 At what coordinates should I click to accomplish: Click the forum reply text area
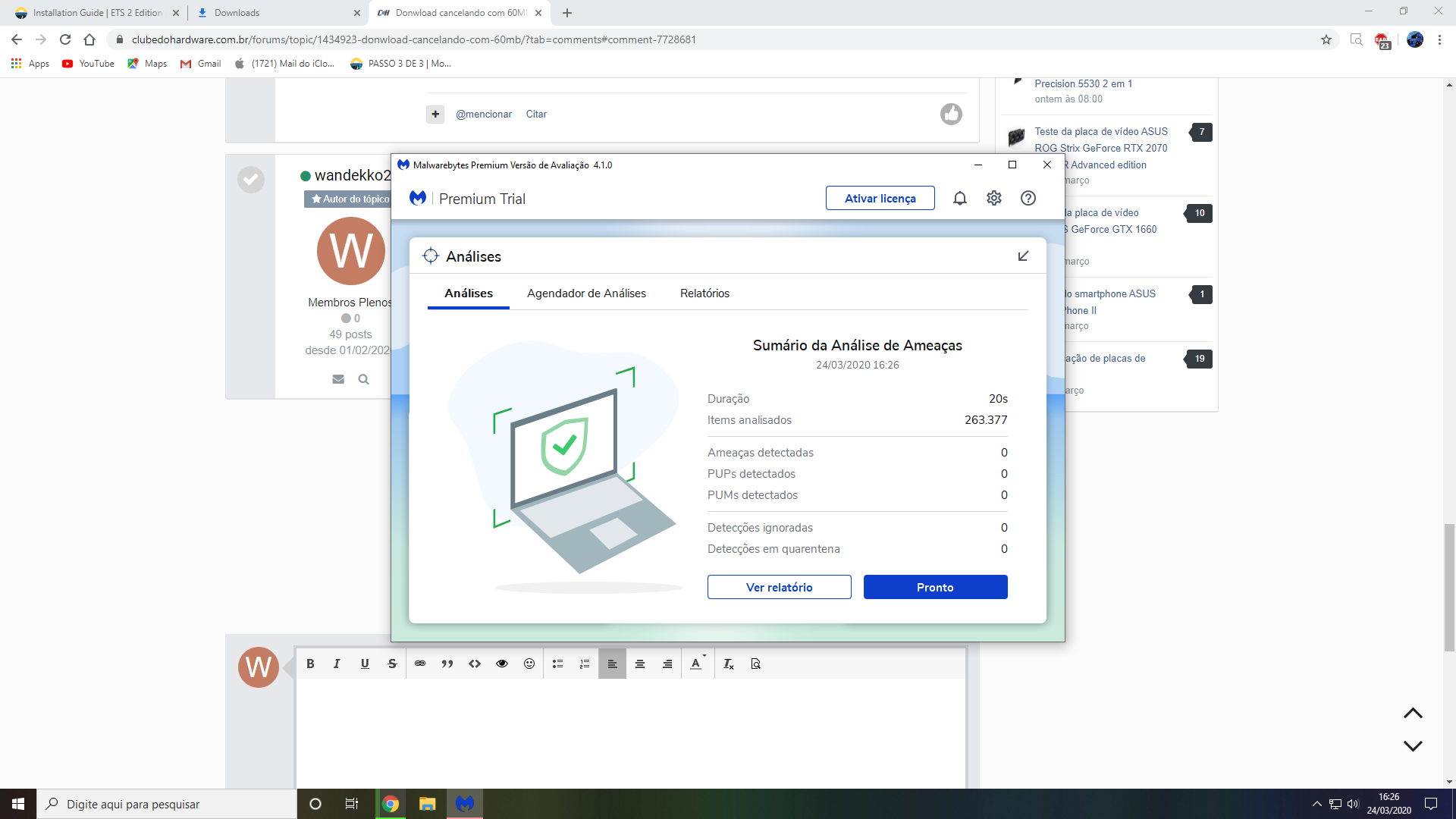[630, 732]
